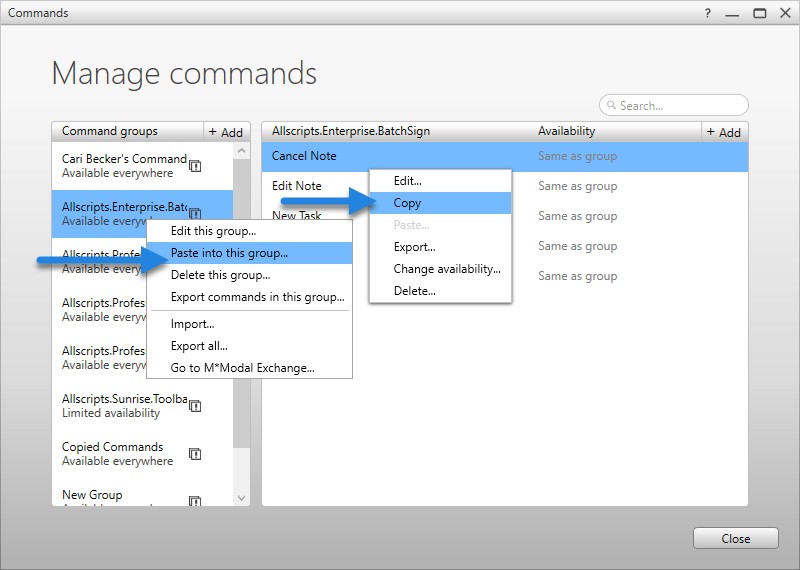
Task: Click into the Search field
Action: click(680, 106)
